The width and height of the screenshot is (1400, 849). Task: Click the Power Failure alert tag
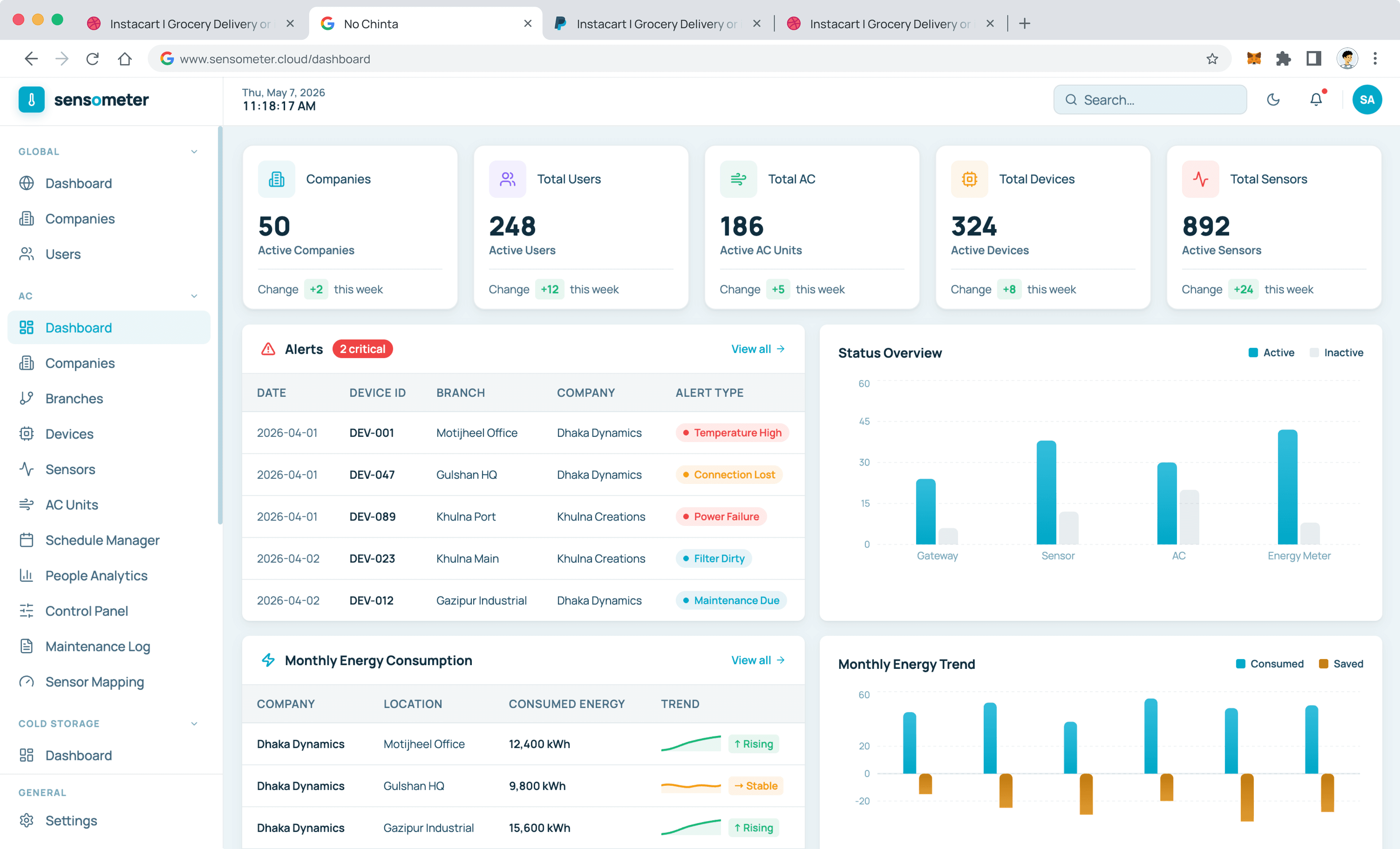tap(721, 516)
